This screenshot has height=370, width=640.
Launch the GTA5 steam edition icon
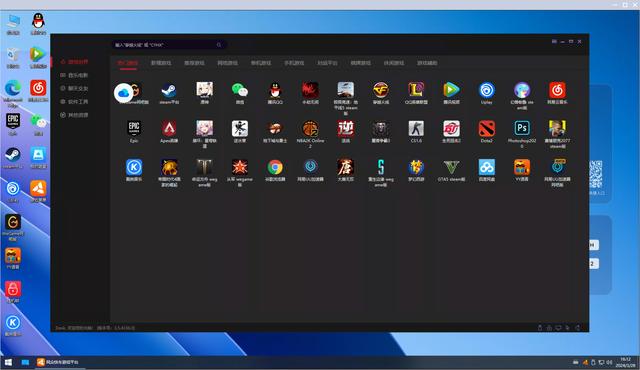click(451, 167)
